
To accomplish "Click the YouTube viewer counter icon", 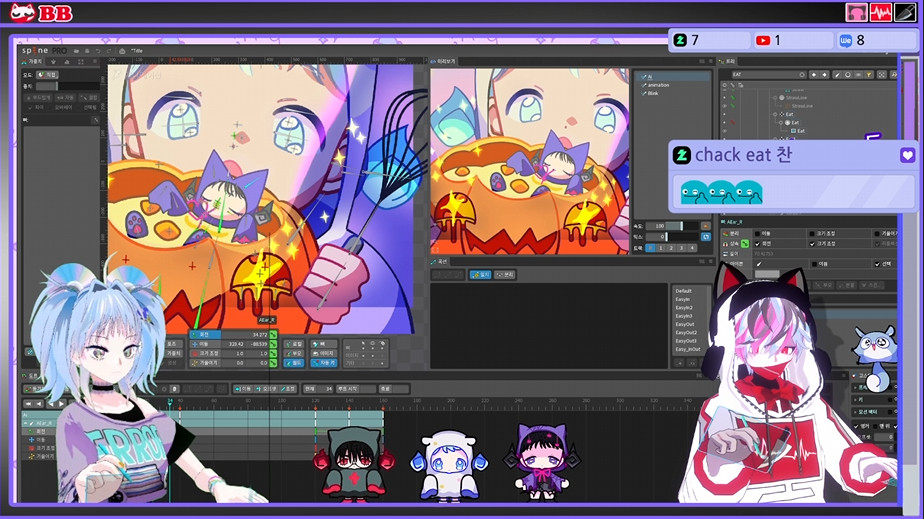I will point(763,40).
